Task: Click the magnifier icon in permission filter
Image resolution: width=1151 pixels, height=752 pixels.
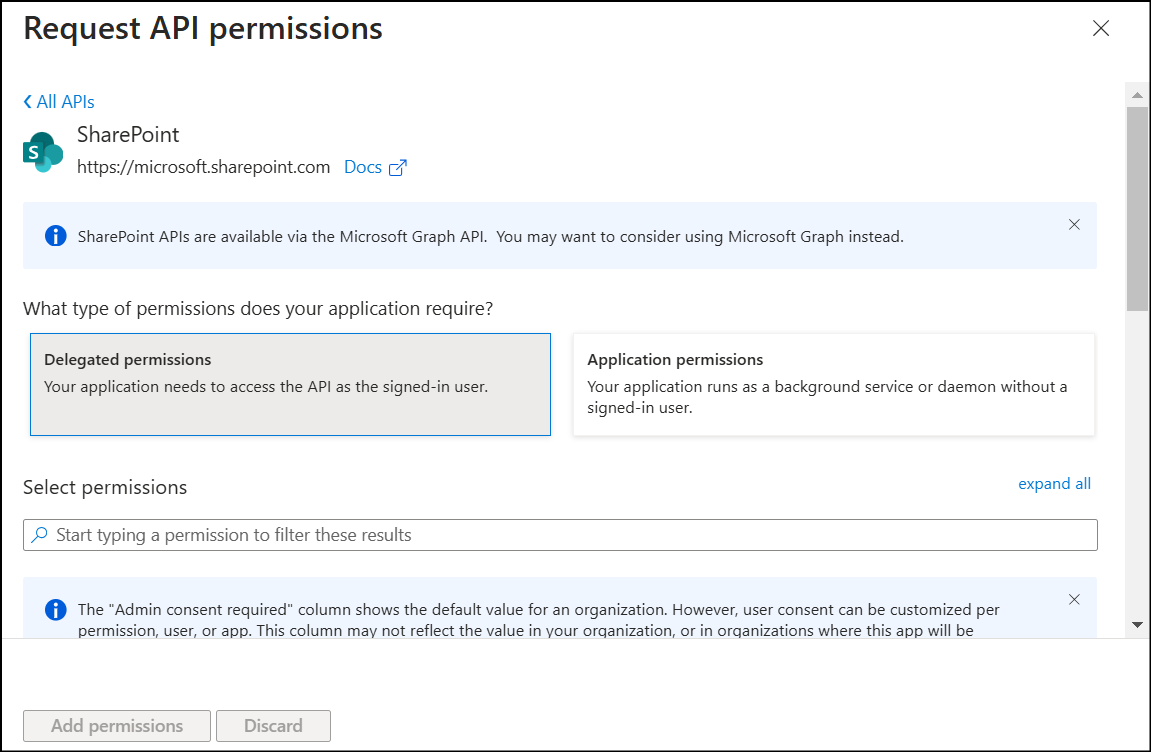Action: coord(40,535)
